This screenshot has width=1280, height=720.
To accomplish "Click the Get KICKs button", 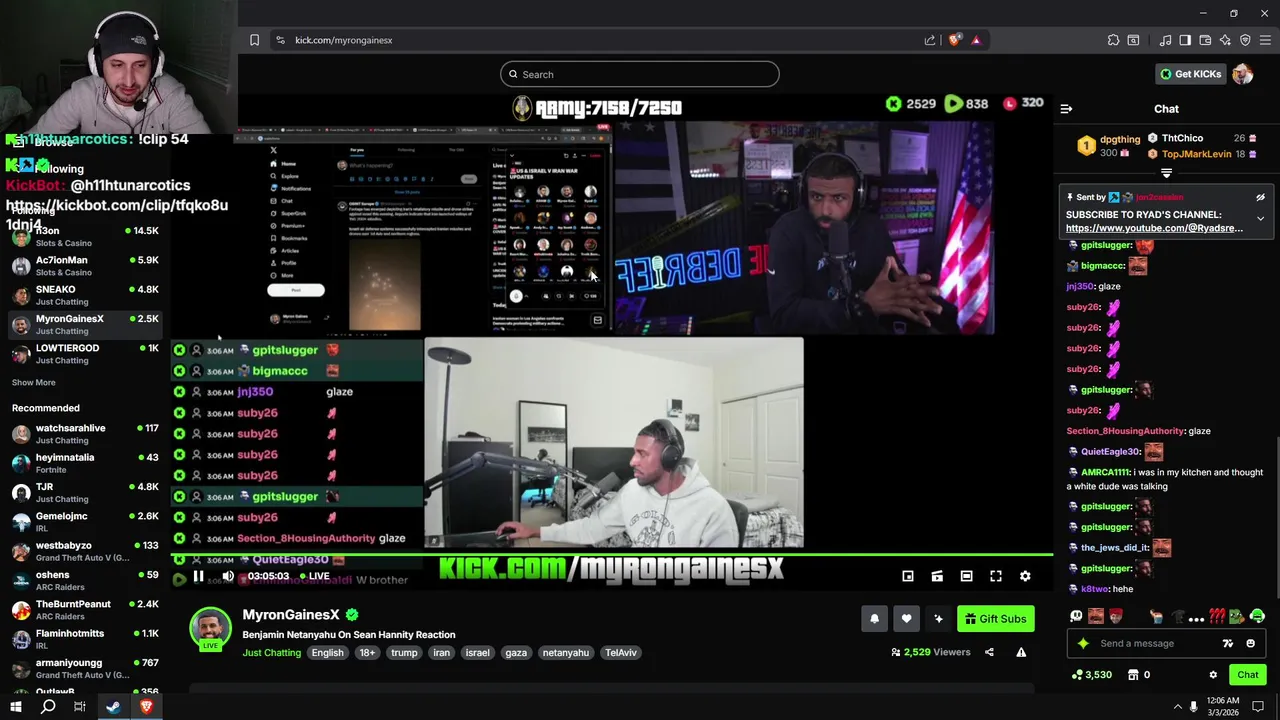I will click(x=1190, y=74).
